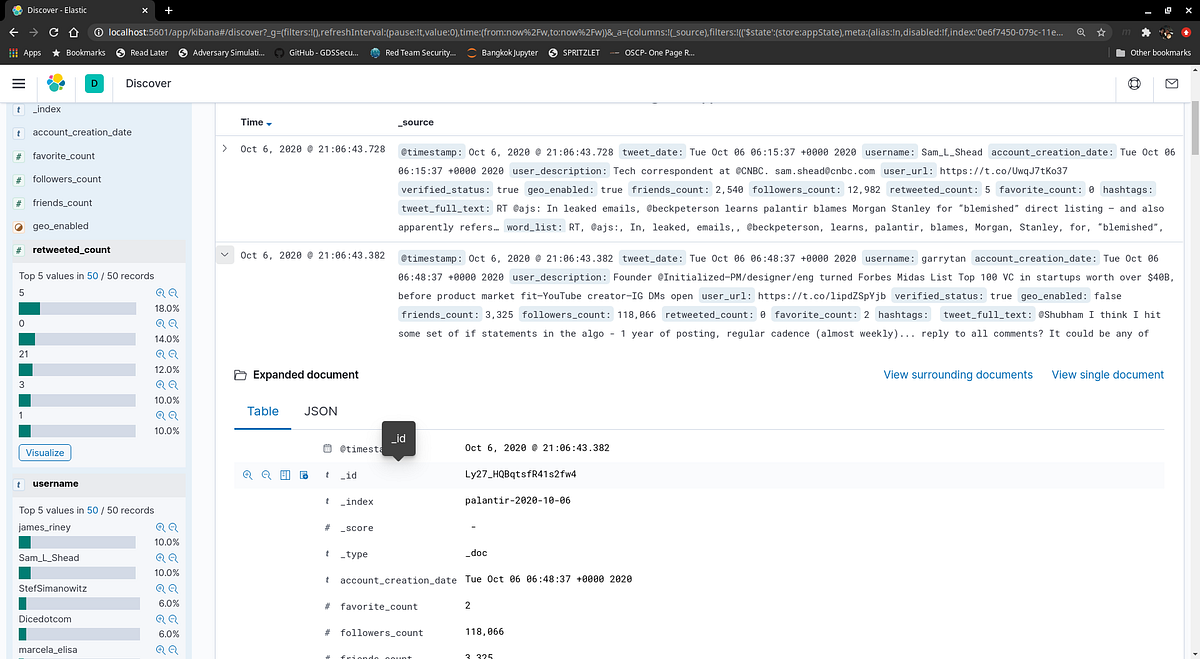Filter for the value james_riney

[160, 527]
